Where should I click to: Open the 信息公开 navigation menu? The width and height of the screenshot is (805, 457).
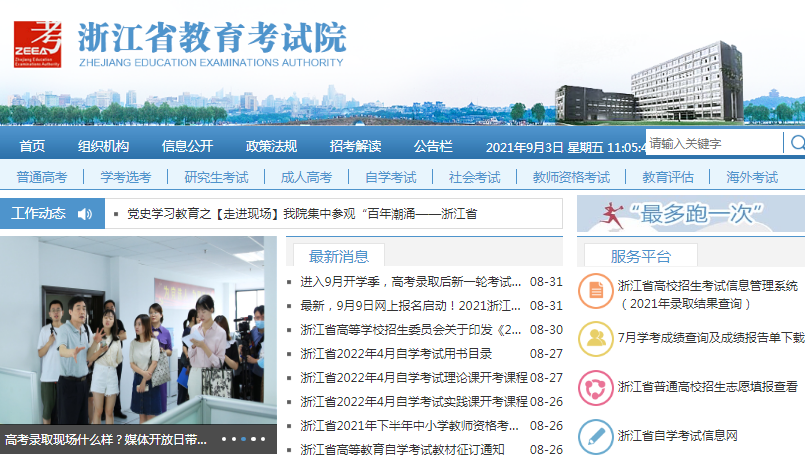[187, 146]
